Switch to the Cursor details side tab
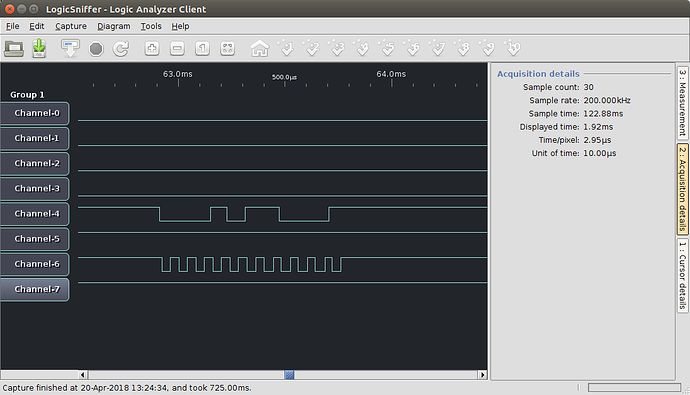 tap(682, 275)
